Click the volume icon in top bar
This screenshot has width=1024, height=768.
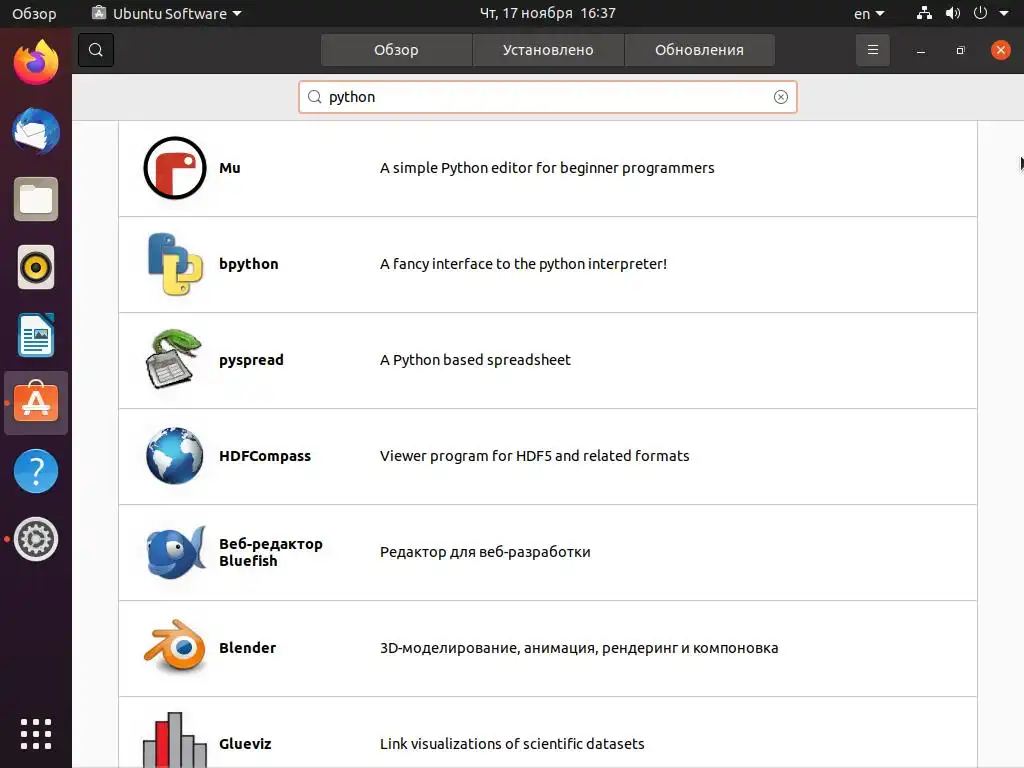pos(953,13)
